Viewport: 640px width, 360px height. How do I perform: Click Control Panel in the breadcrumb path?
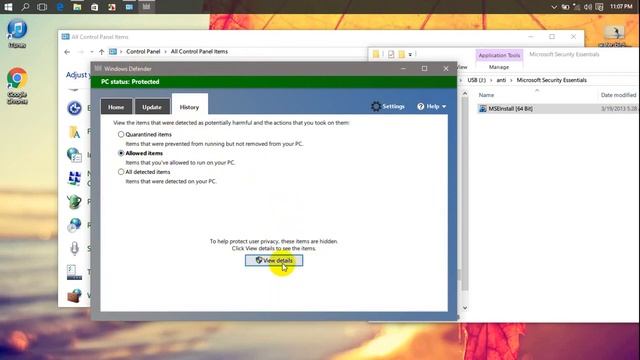(143, 51)
